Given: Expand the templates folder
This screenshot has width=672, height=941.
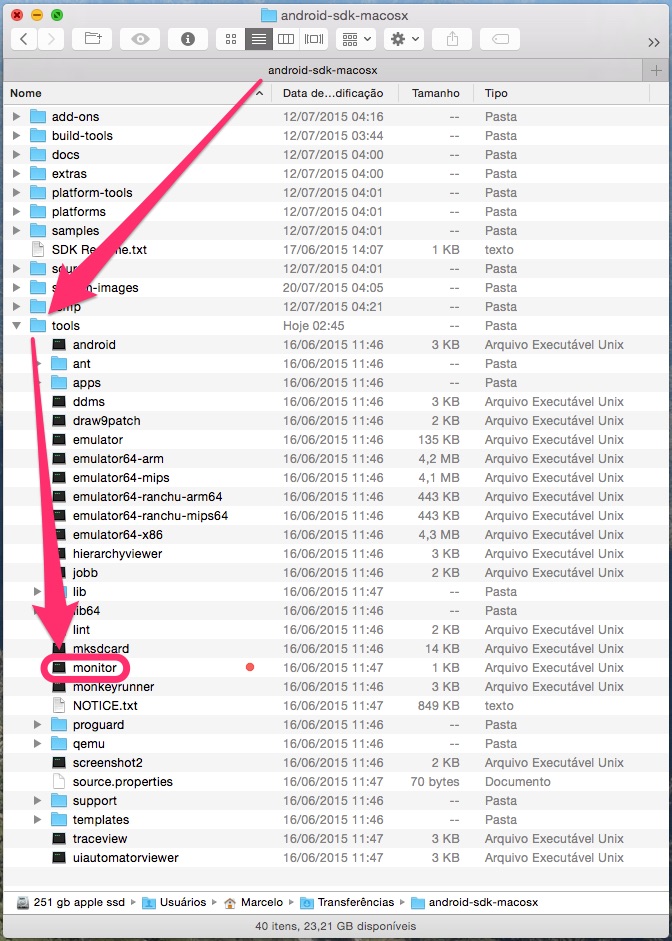Looking at the screenshot, I should [38, 820].
